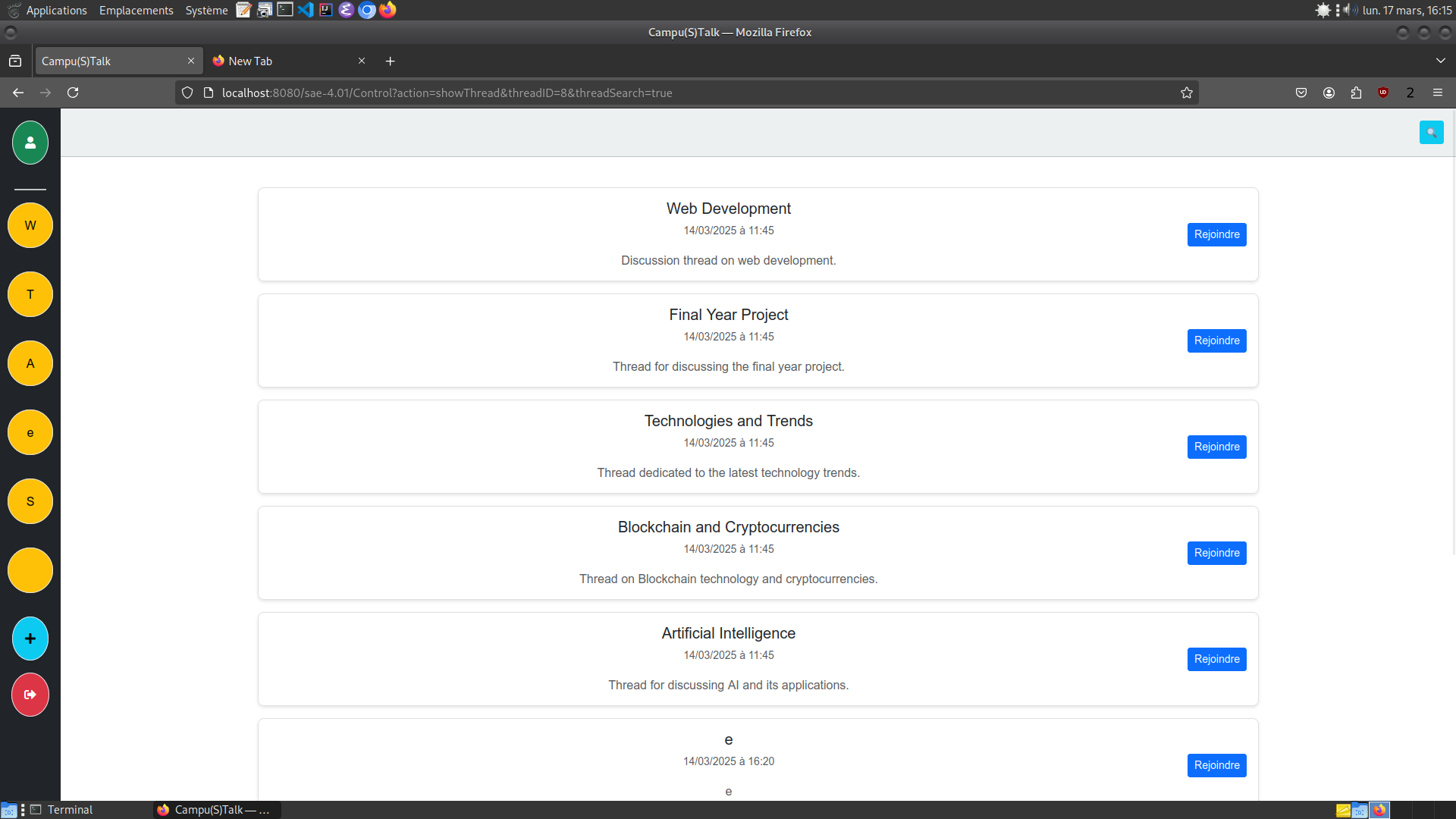
Task: Open the W thread circle in sidebar
Action: [30, 225]
